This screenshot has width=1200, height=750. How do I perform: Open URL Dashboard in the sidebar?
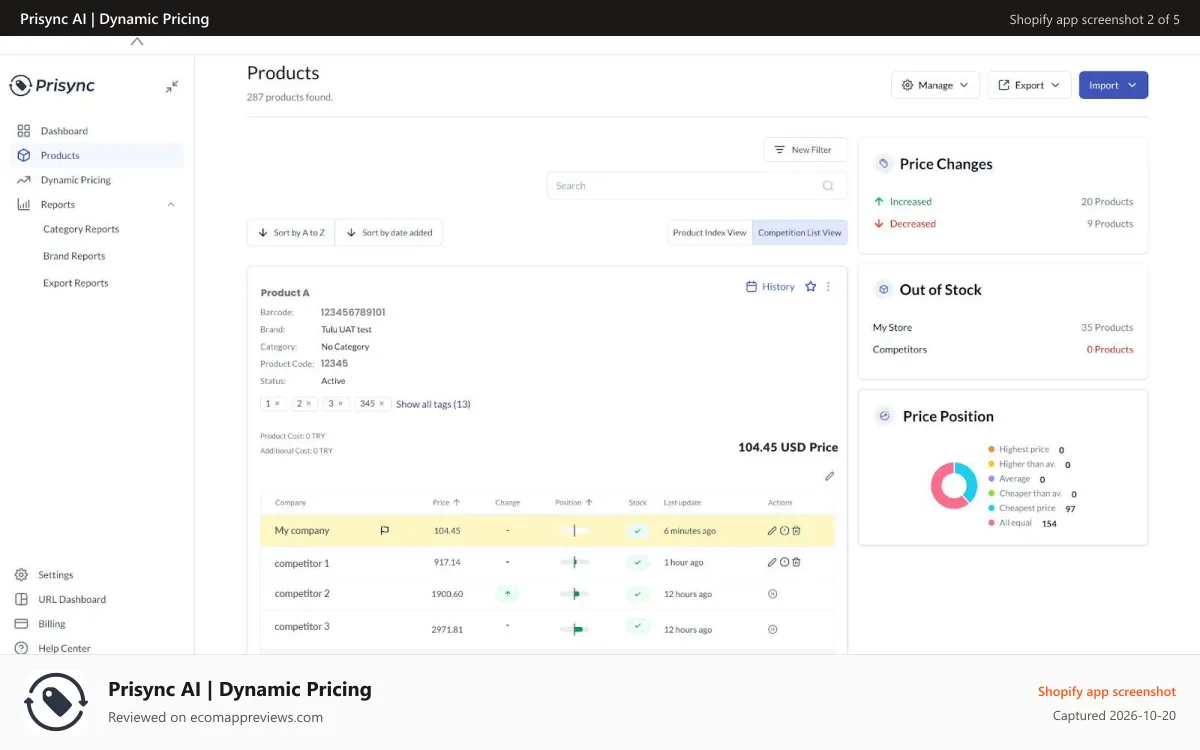(72, 599)
